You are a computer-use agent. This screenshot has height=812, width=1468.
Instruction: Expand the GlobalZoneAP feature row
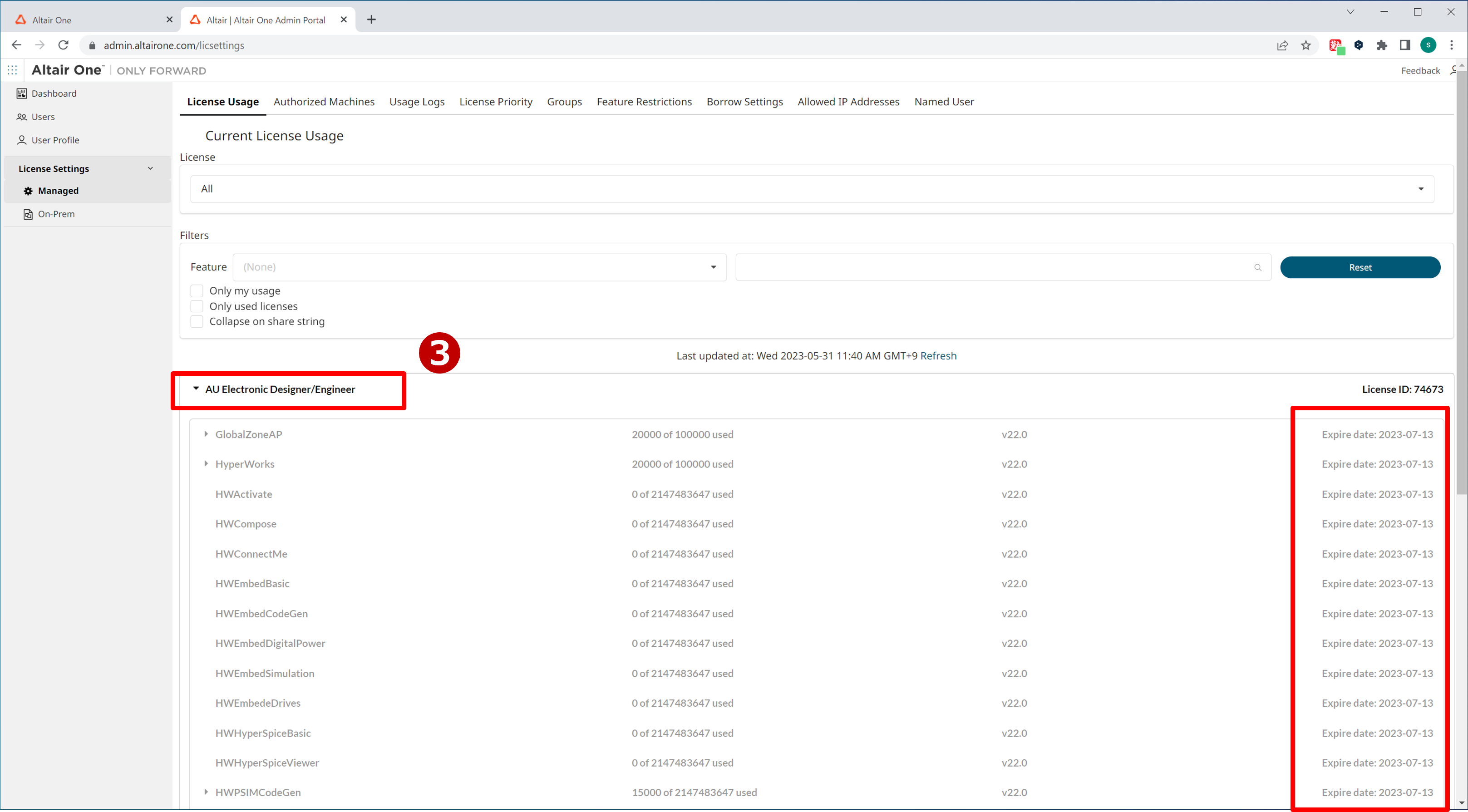tap(206, 434)
